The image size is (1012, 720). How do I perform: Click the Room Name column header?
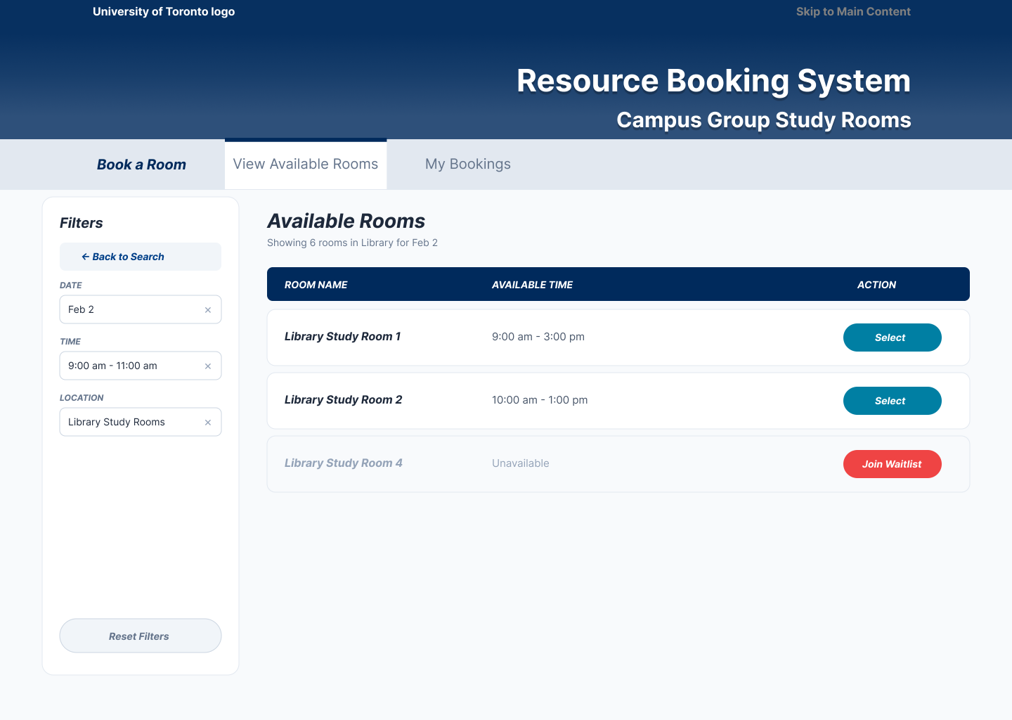coord(317,284)
